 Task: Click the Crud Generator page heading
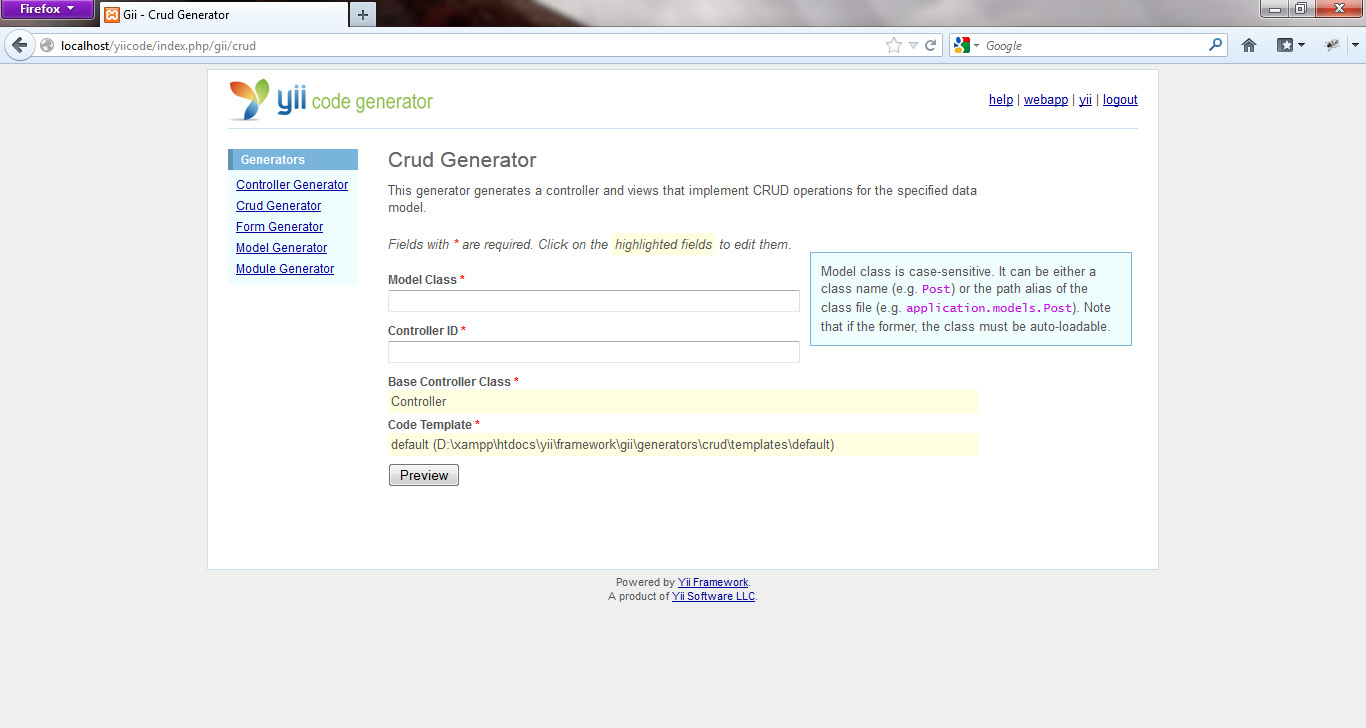tap(462, 160)
